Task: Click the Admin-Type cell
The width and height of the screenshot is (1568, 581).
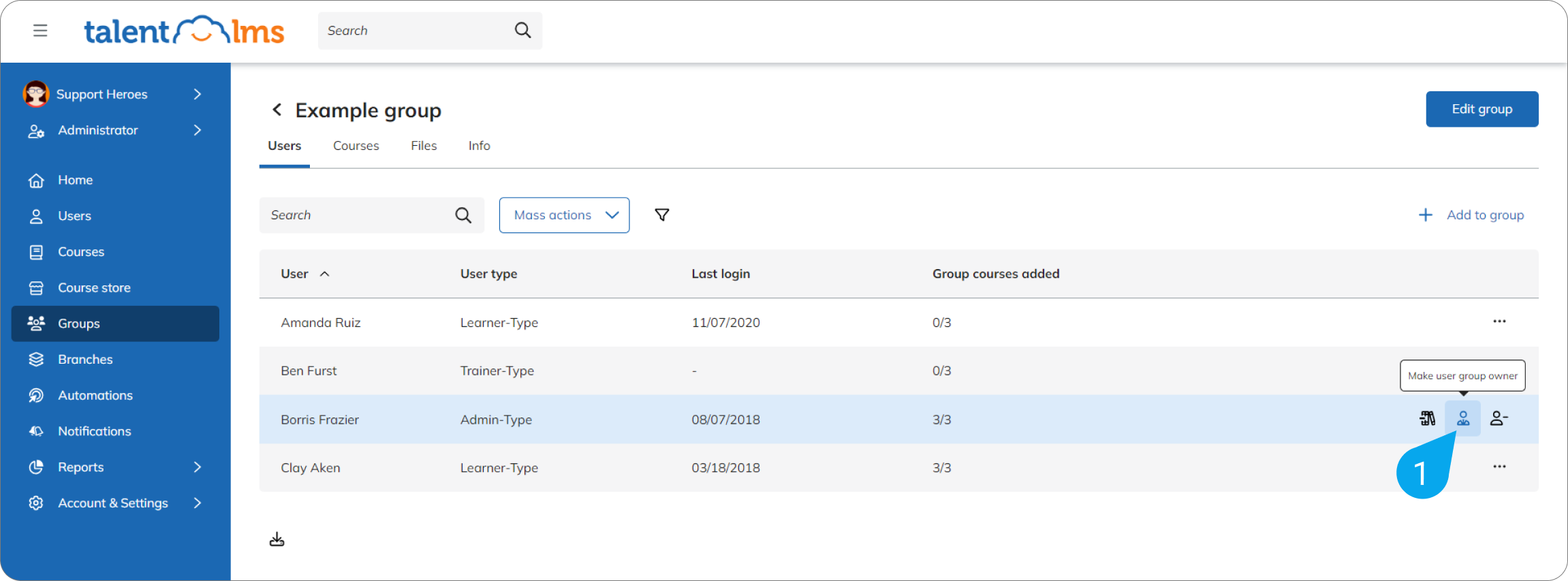Action: [496, 420]
